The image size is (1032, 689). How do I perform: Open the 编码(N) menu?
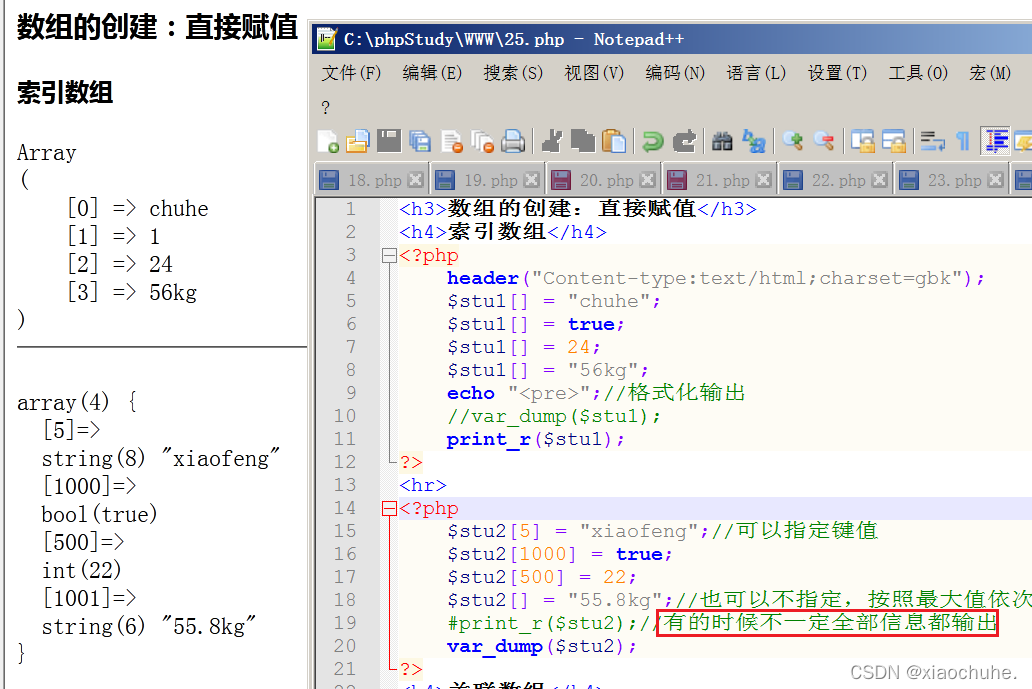[675, 72]
